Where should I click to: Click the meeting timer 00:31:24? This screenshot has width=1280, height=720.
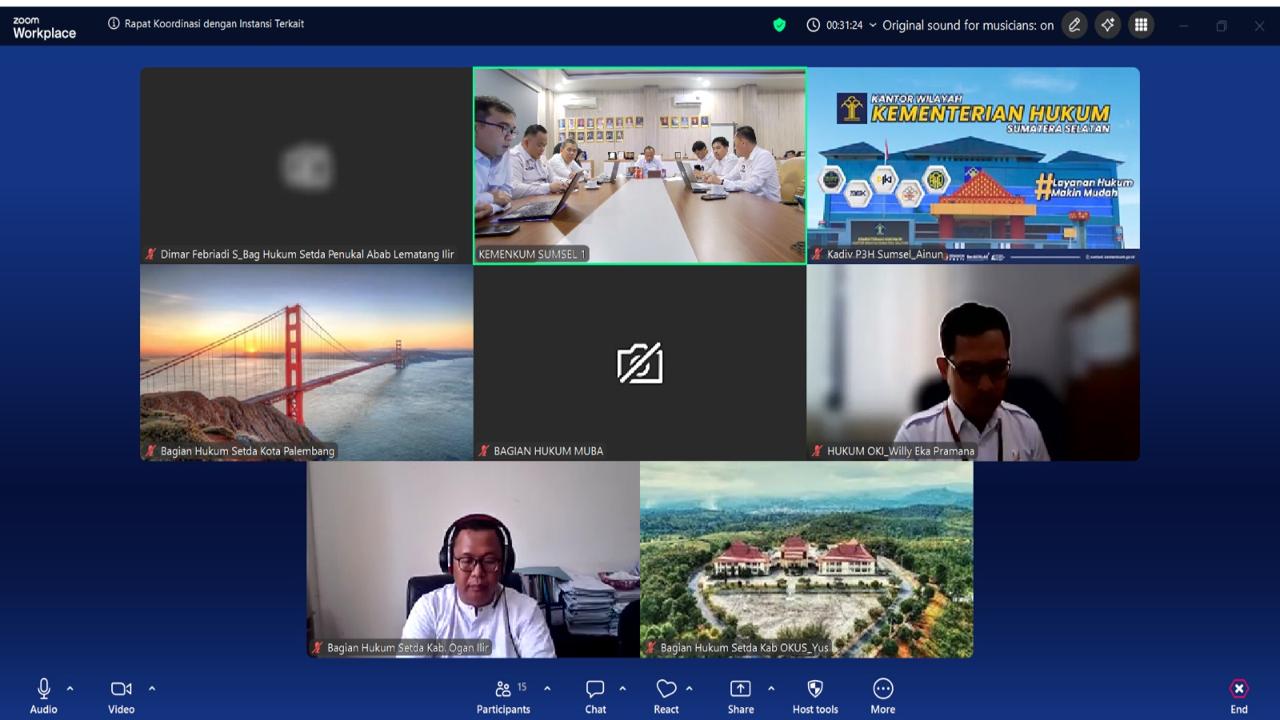click(x=844, y=25)
